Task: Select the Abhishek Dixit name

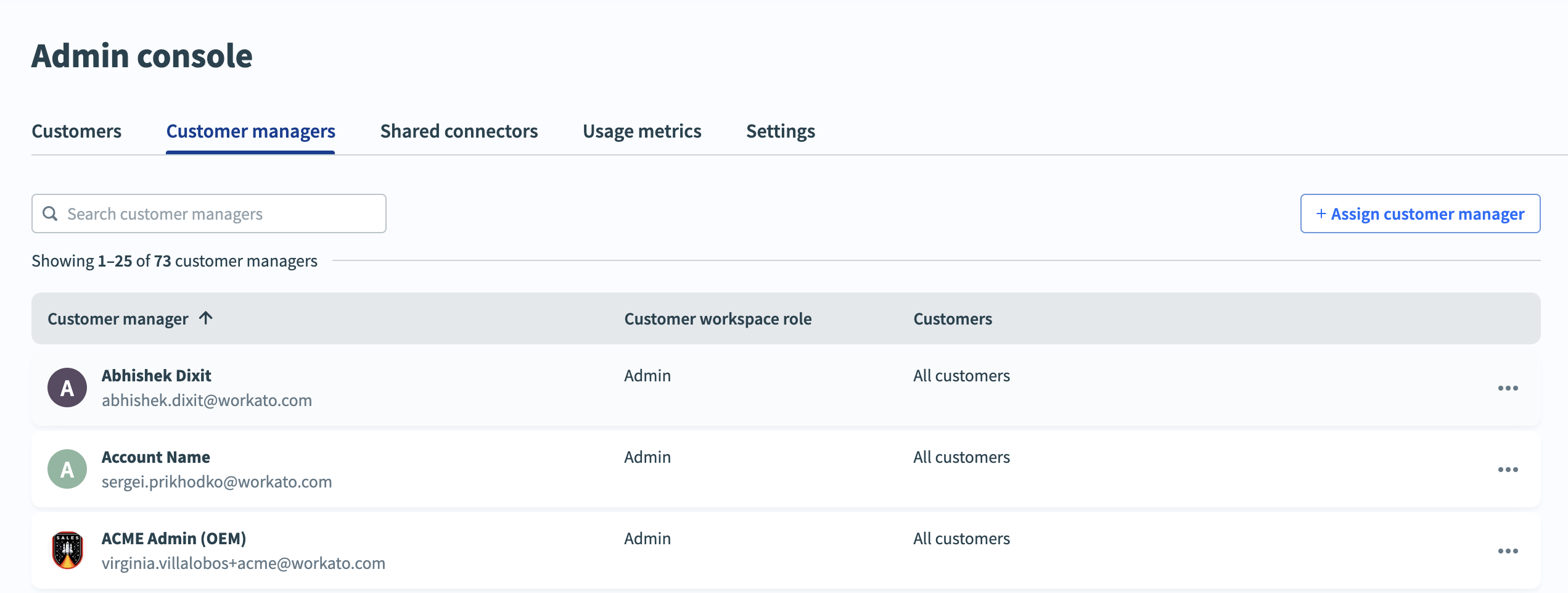Action: point(157,375)
